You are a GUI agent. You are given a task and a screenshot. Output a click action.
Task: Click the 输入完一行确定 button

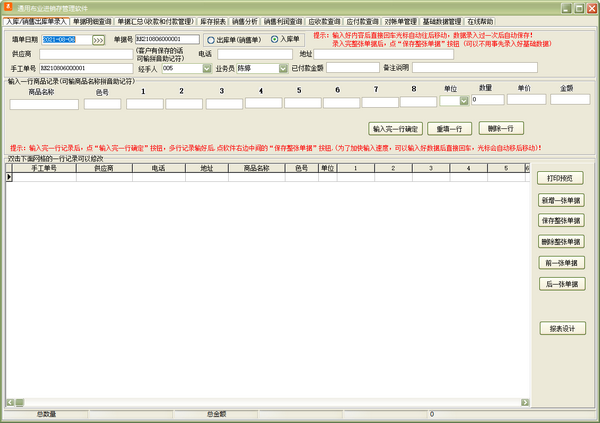tap(396, 128)
